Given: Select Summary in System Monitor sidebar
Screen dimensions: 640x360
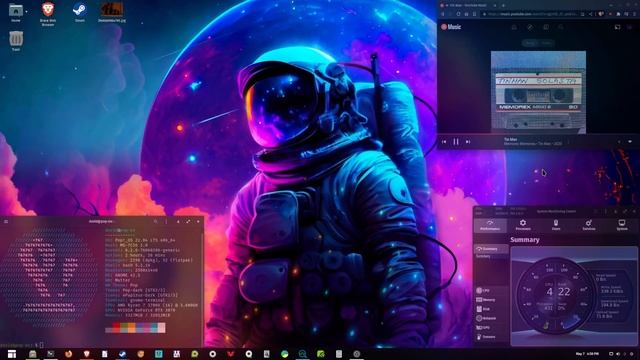Looking at the screenshot, I should (x=491, y=249).
